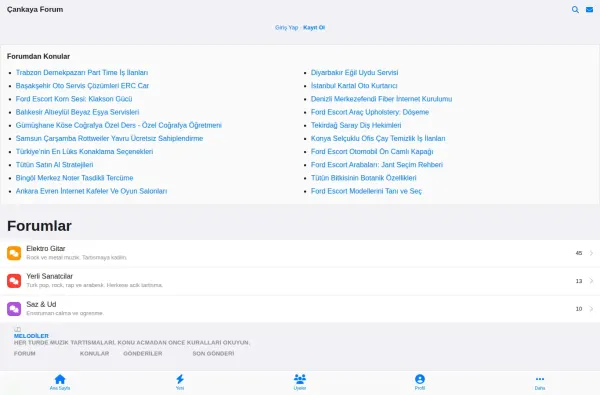Click the Giriş Yap login link

(286, 28)
